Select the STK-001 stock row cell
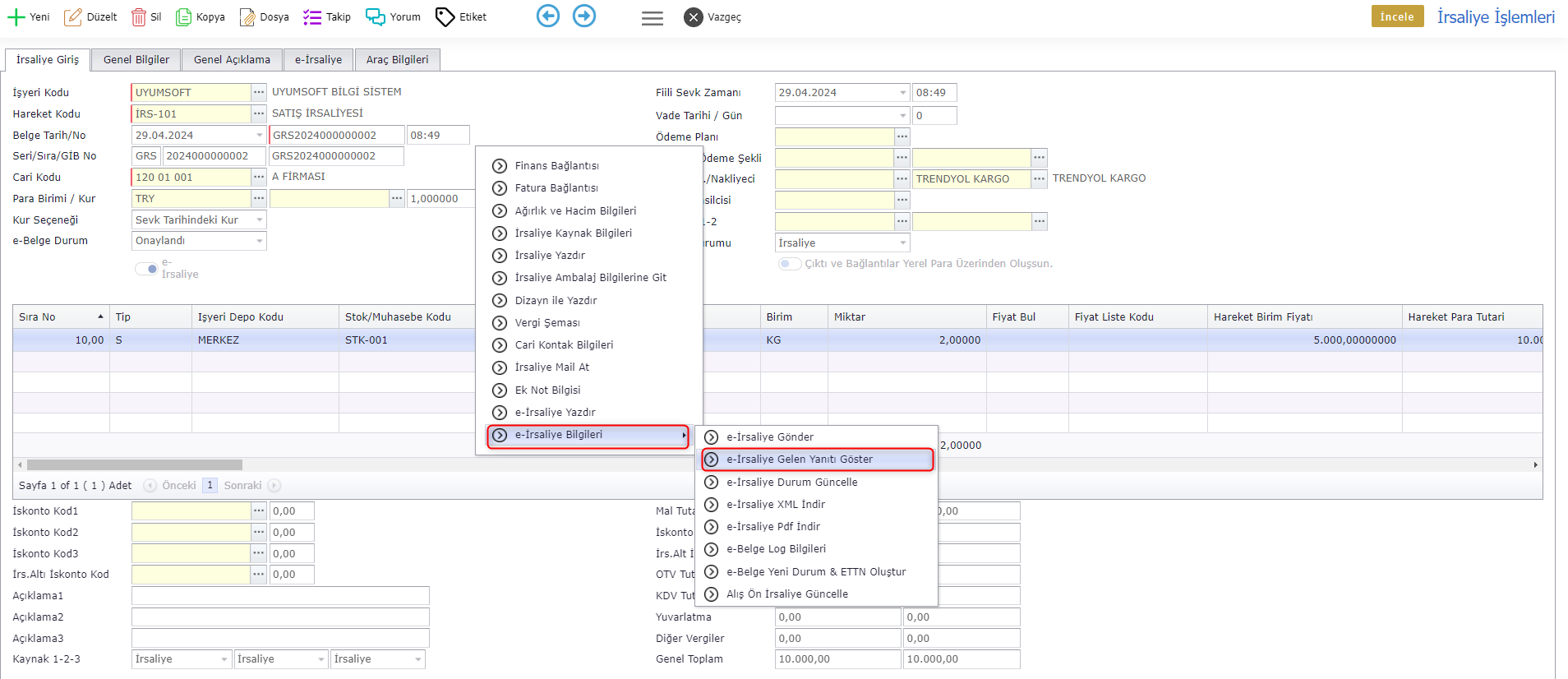 [x=407, y=339]
